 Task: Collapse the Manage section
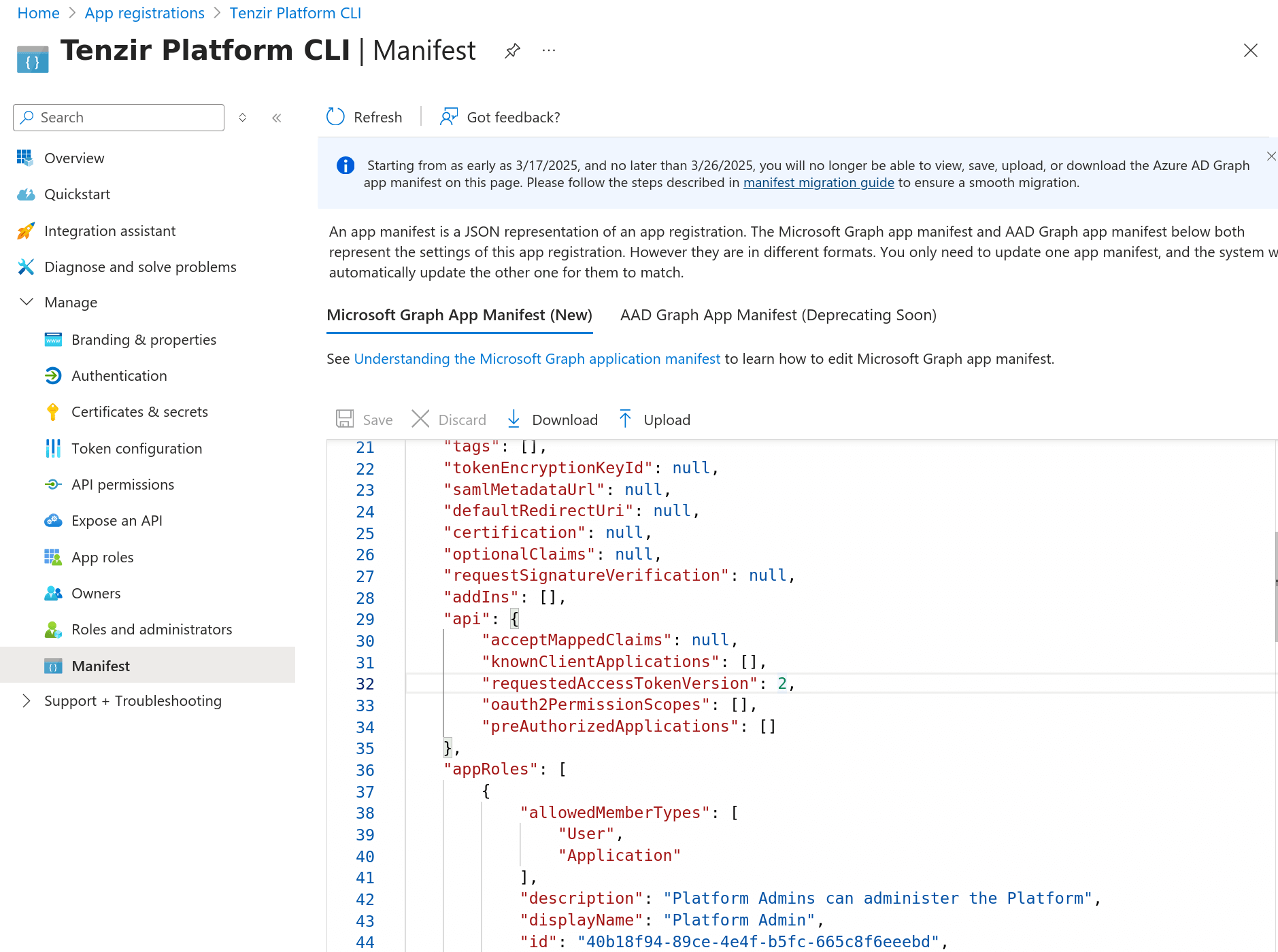point(27,302)
